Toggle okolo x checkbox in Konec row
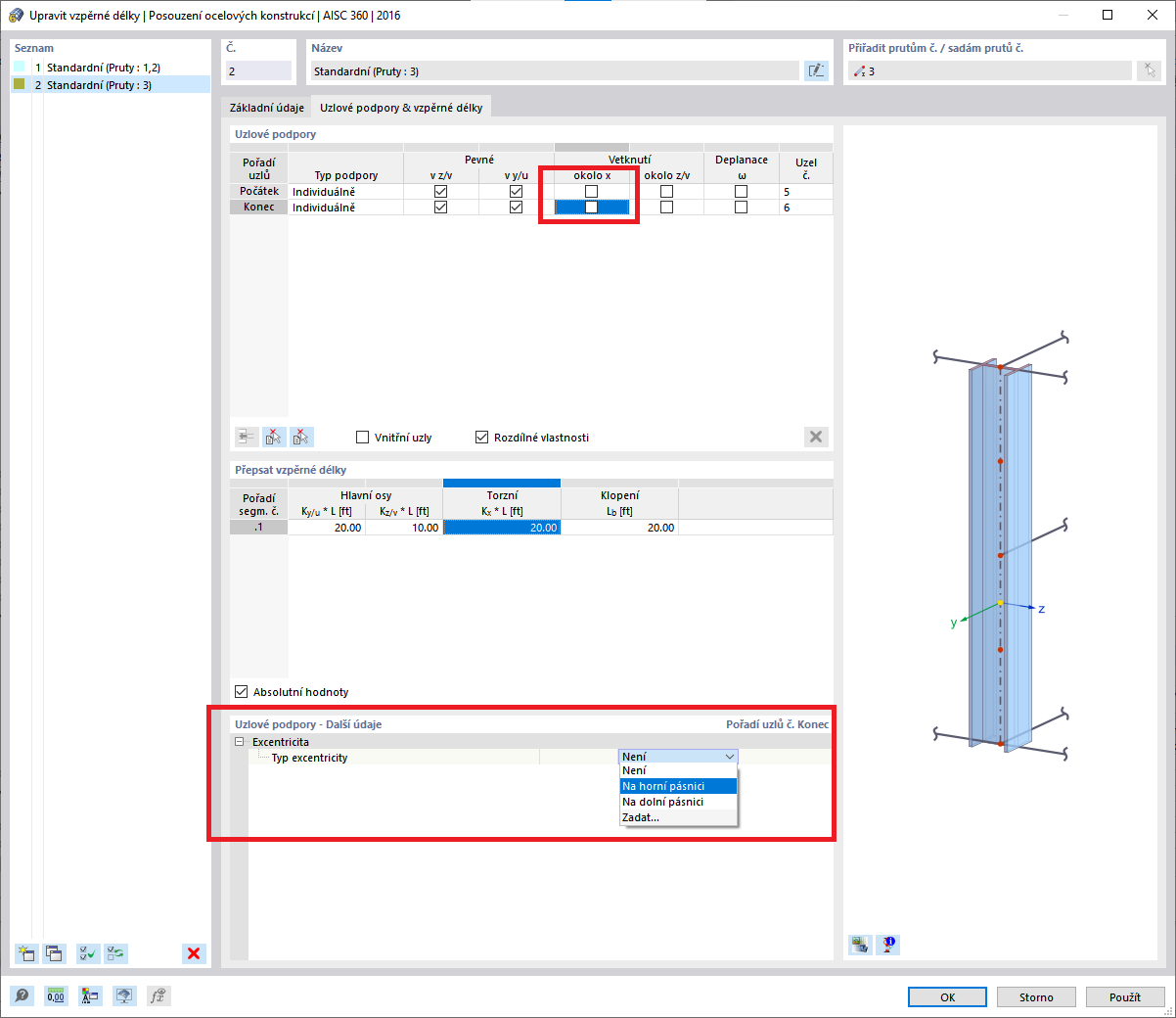Screen dimensions: 1176x1018 591,208
